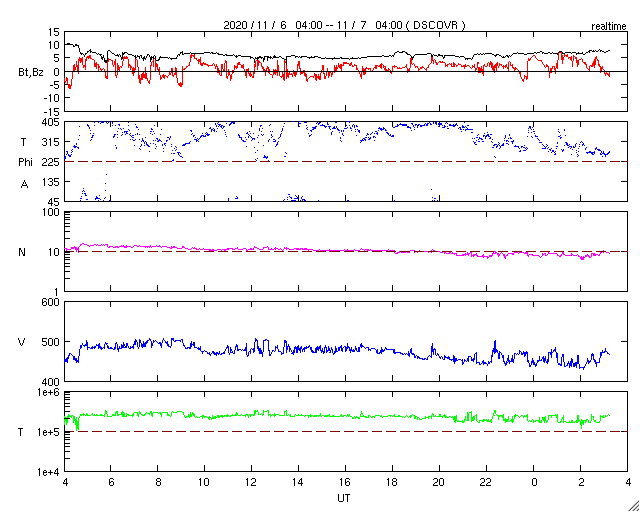Image resolution: width=640 pixels, height=512 pixels.
Task: Click the 'V' speed axis label
Action: coord(22,342)
